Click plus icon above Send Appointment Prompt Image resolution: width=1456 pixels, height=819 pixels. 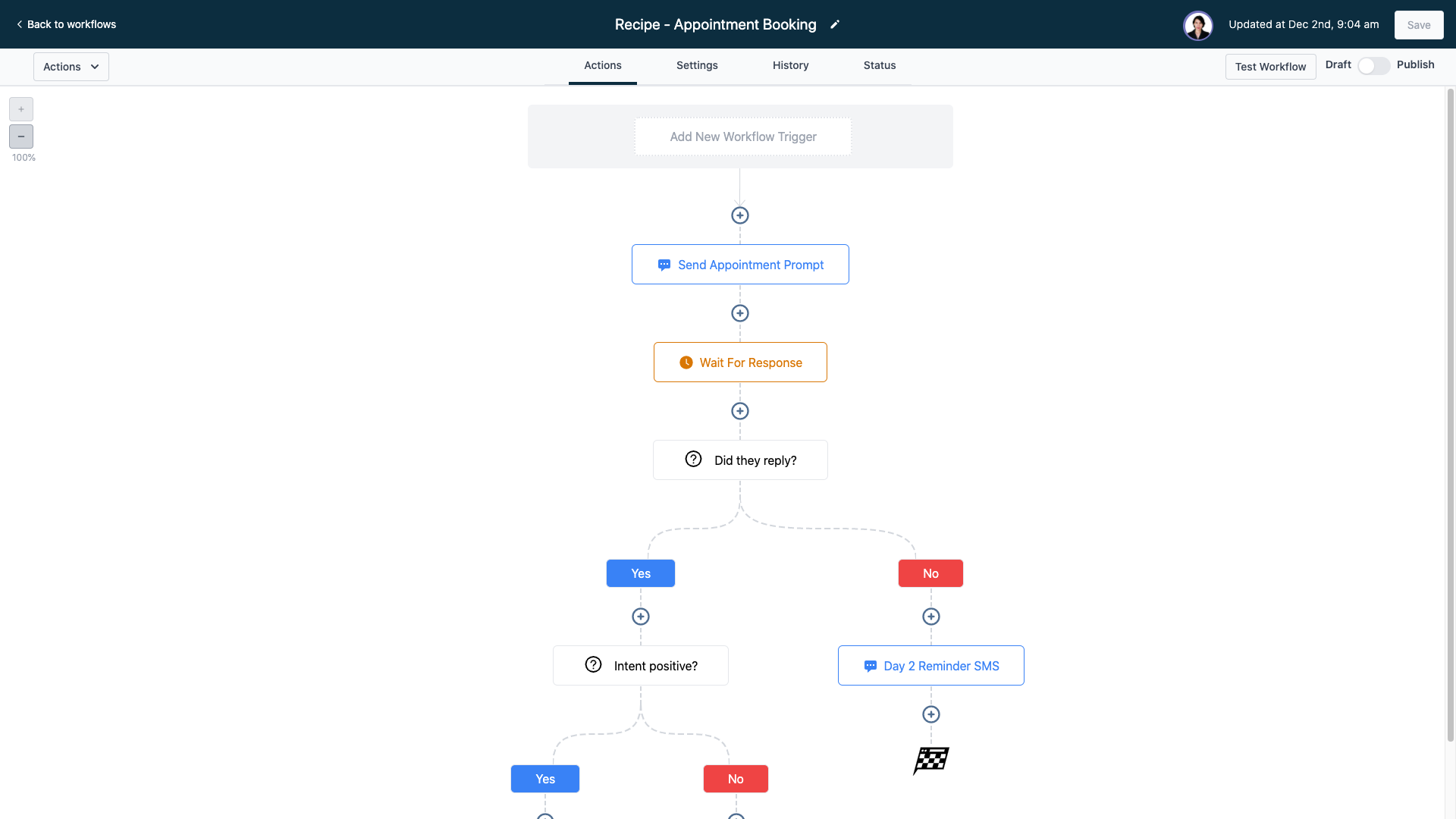(x=740, y=215)
